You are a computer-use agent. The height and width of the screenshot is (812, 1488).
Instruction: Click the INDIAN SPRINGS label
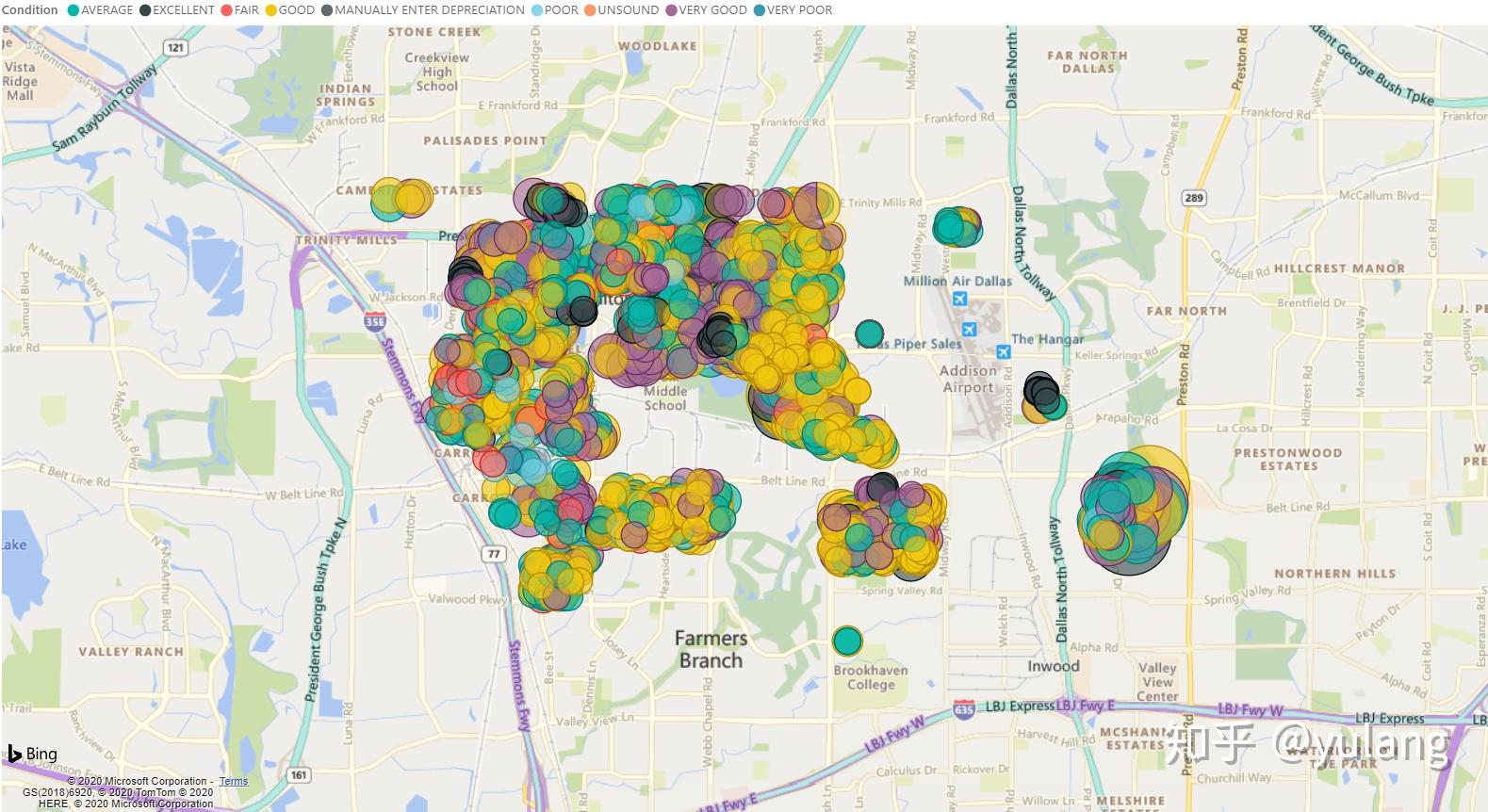[345, 95]
